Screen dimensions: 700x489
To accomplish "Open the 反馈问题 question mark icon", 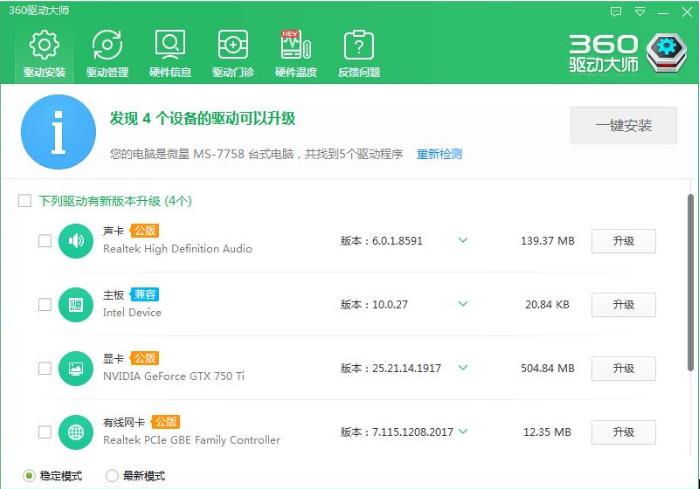I will 358,46.
